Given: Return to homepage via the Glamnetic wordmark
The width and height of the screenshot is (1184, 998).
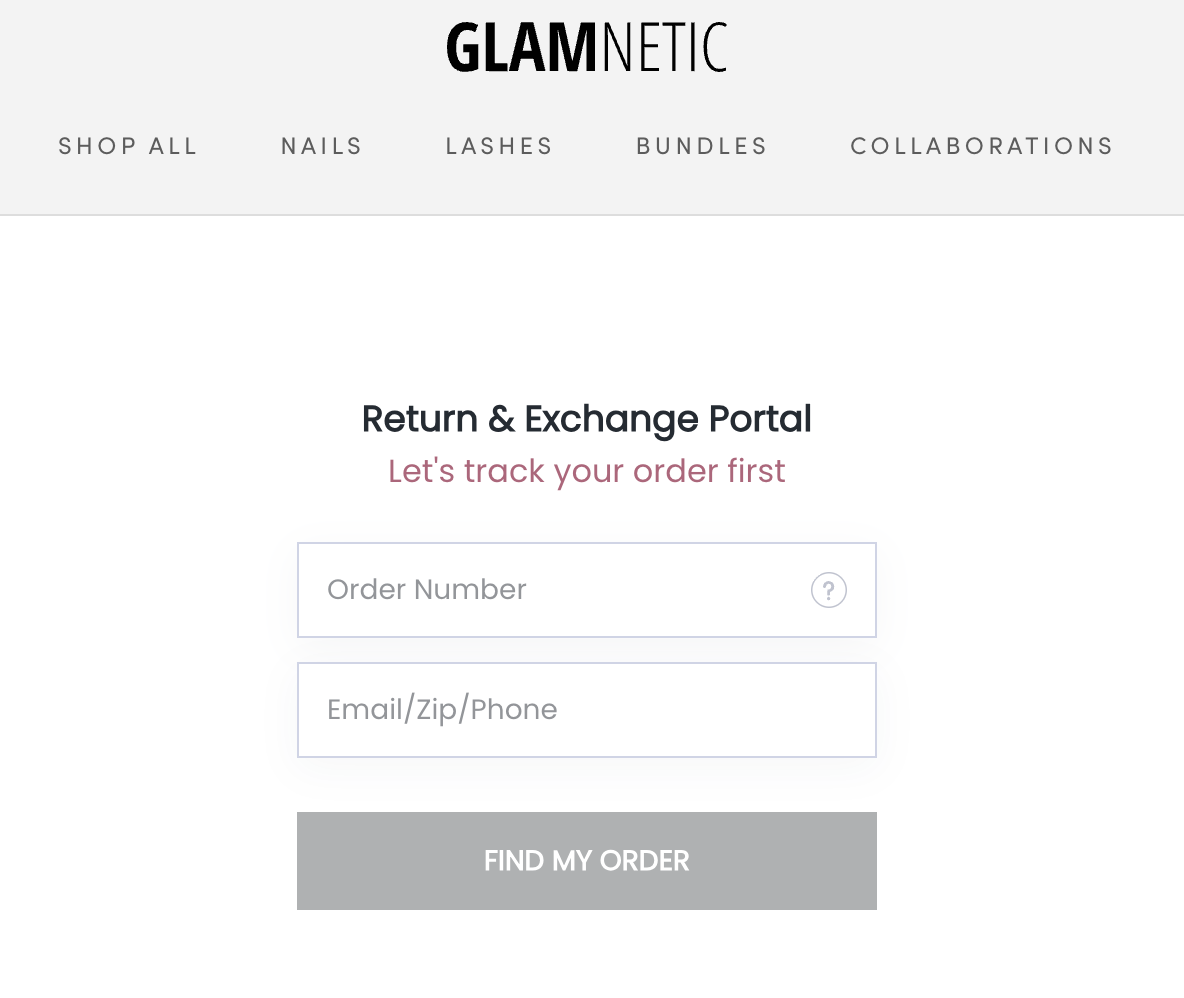Looking at the screenshot, I should 586,48.
